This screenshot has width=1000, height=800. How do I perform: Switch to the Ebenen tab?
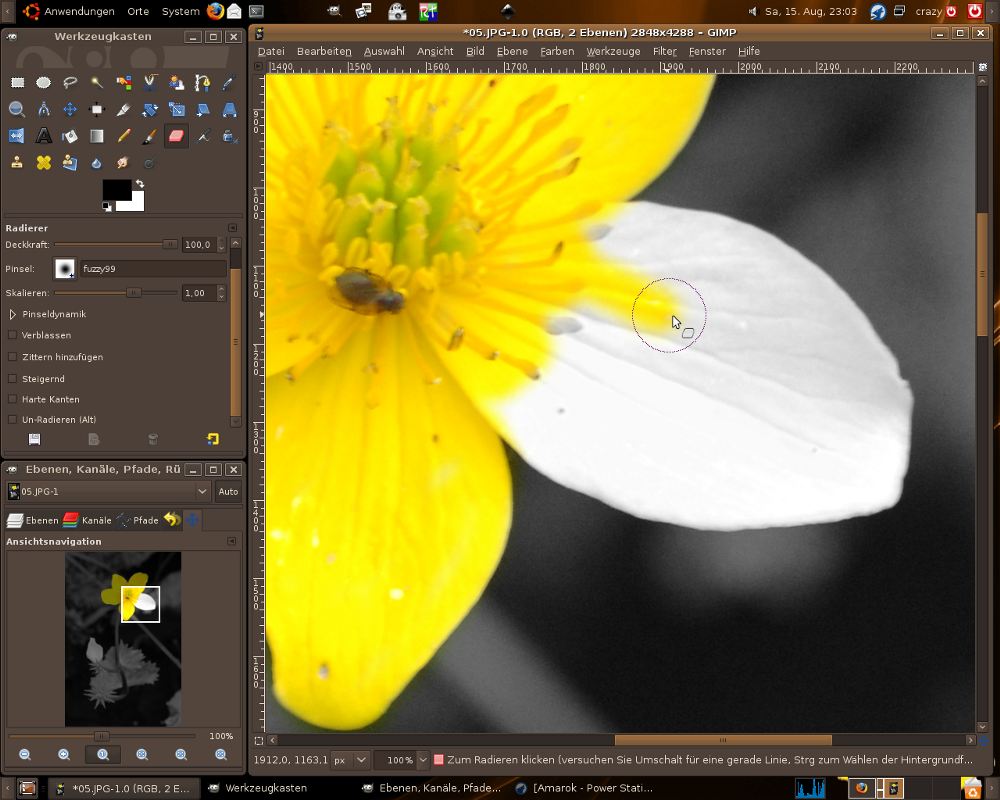pyautogui.click(x=33, y=520)
